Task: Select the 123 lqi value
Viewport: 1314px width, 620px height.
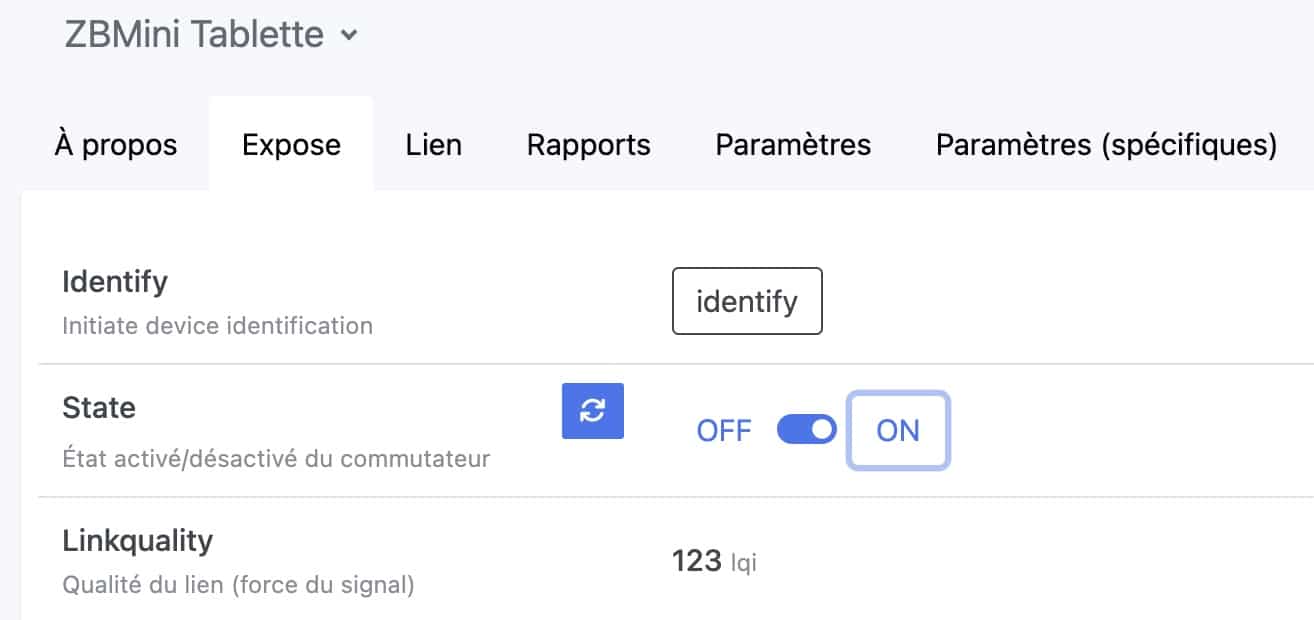Action: tap(714, 561)
